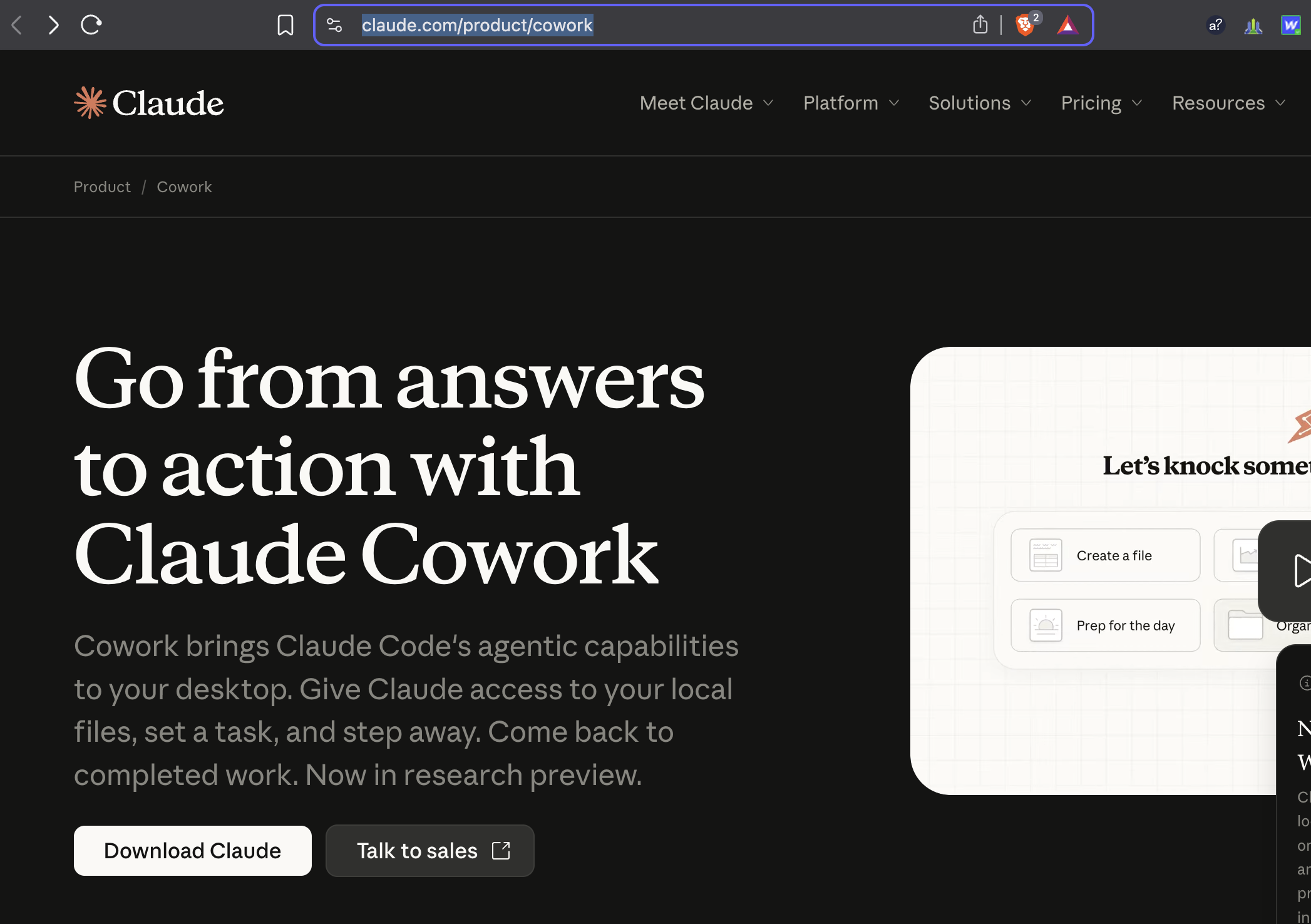
Task: Click inside the address bar URL field
Action: click(477, 25)
